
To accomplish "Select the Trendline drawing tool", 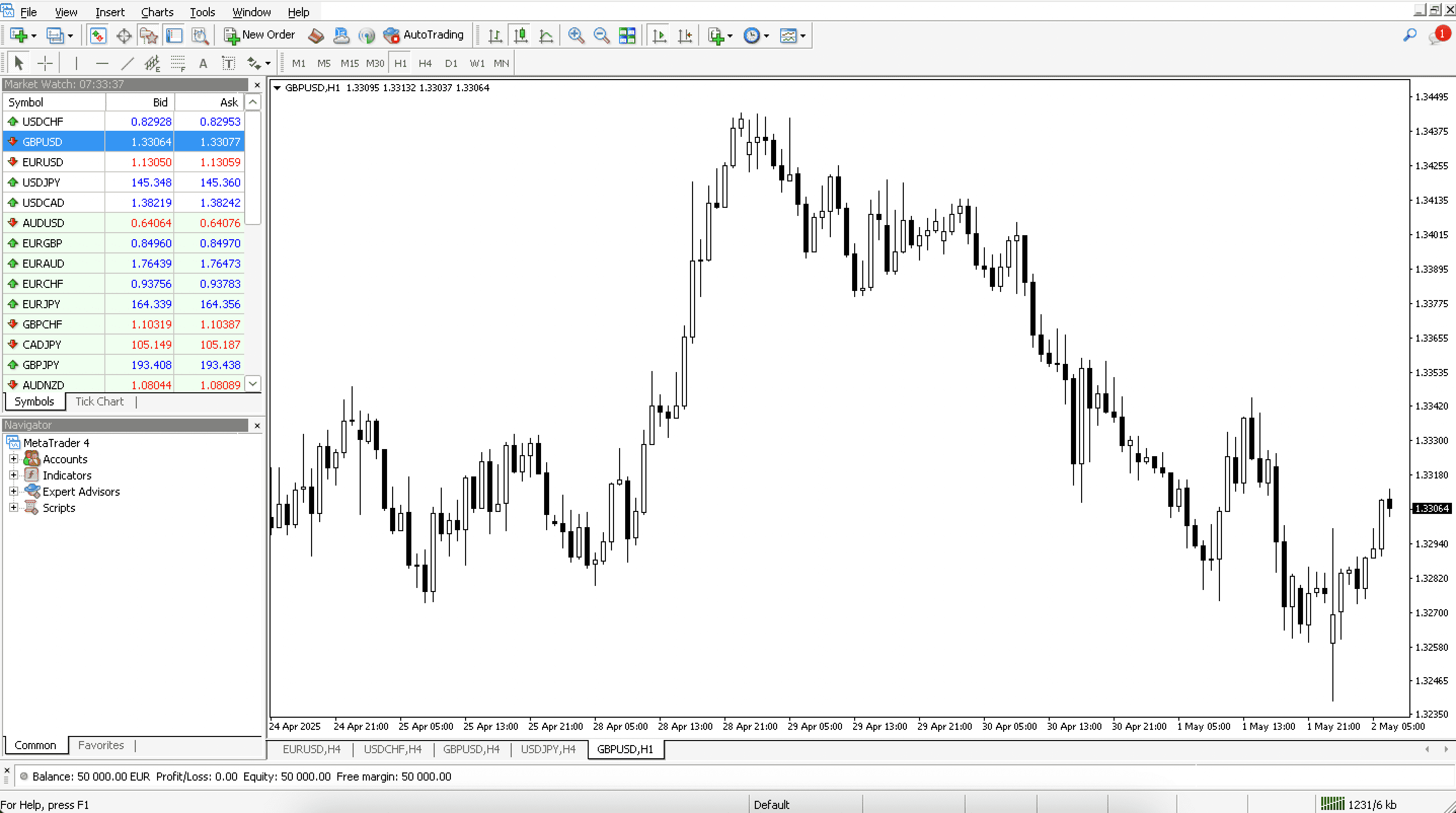I will point(128,63).
